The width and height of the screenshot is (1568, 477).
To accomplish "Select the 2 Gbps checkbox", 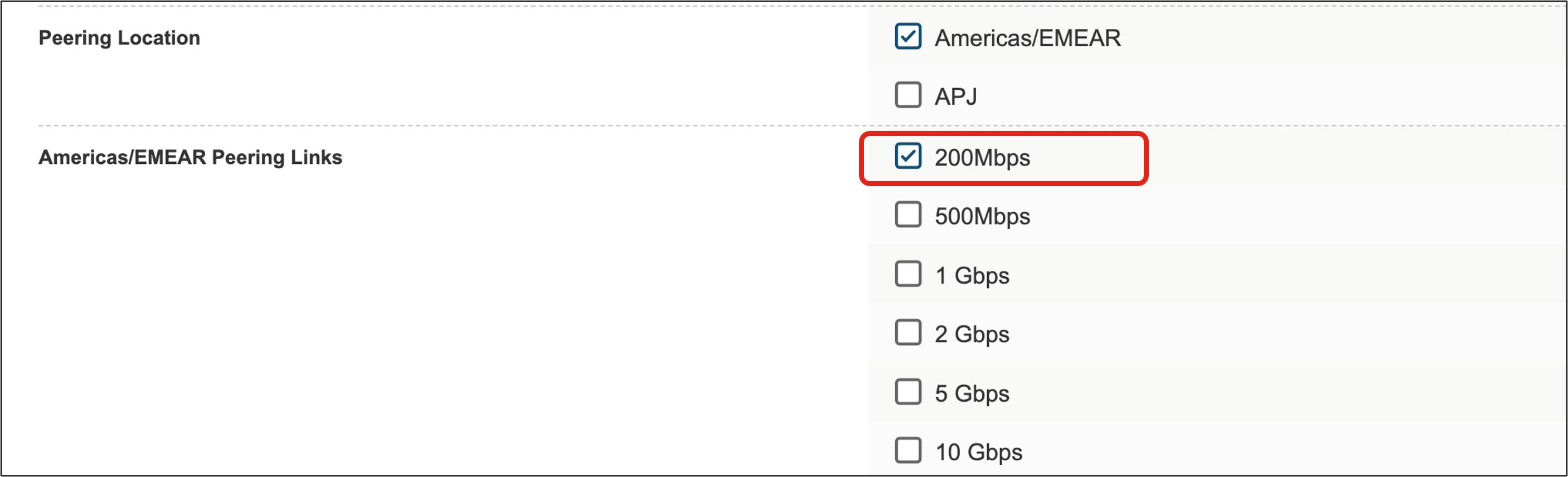I will [x=907, y=333].
